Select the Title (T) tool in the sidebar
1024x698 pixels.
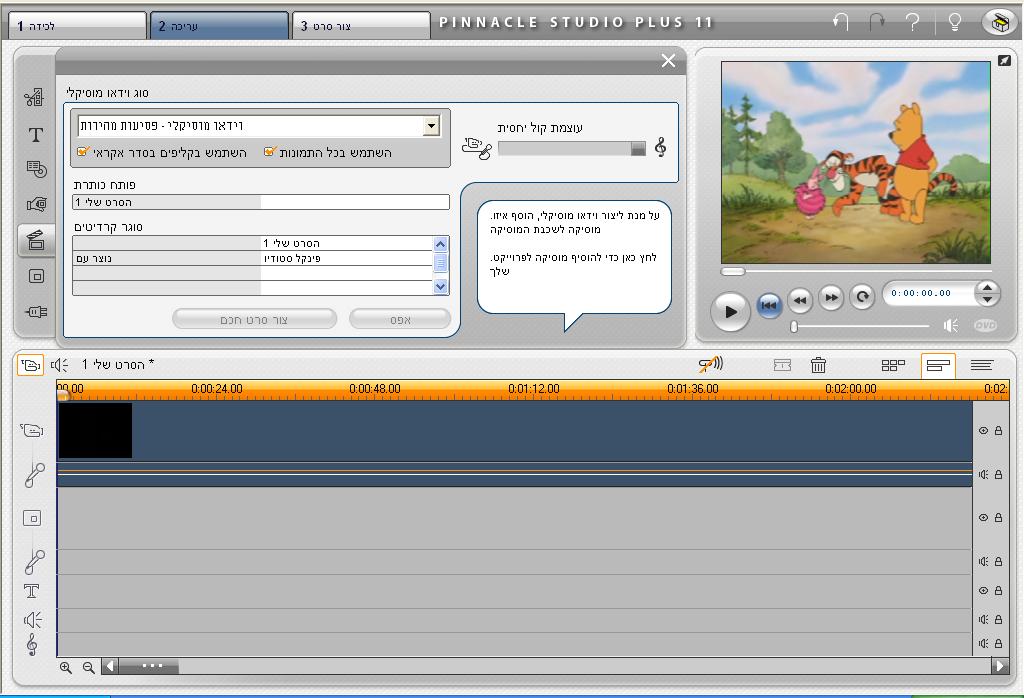click(x=35, y=135)
